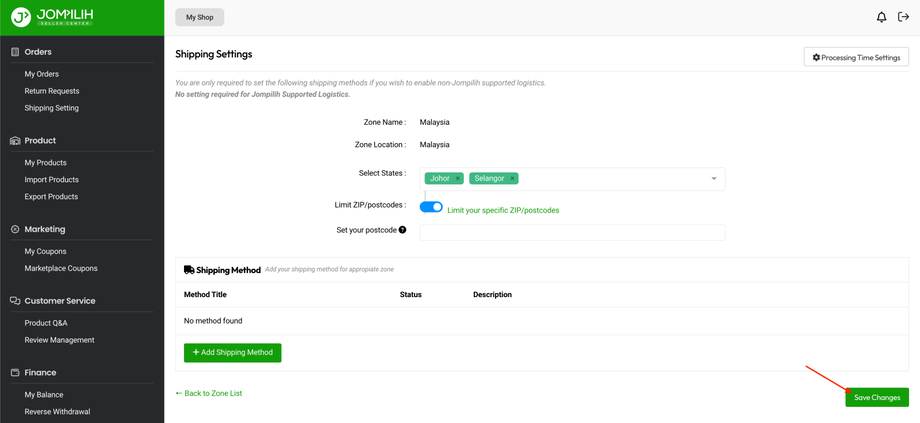Follow the Back to Zone List link
Viewport: 920px width, 423px height.
pyautogui.click(x=209, y=394)
